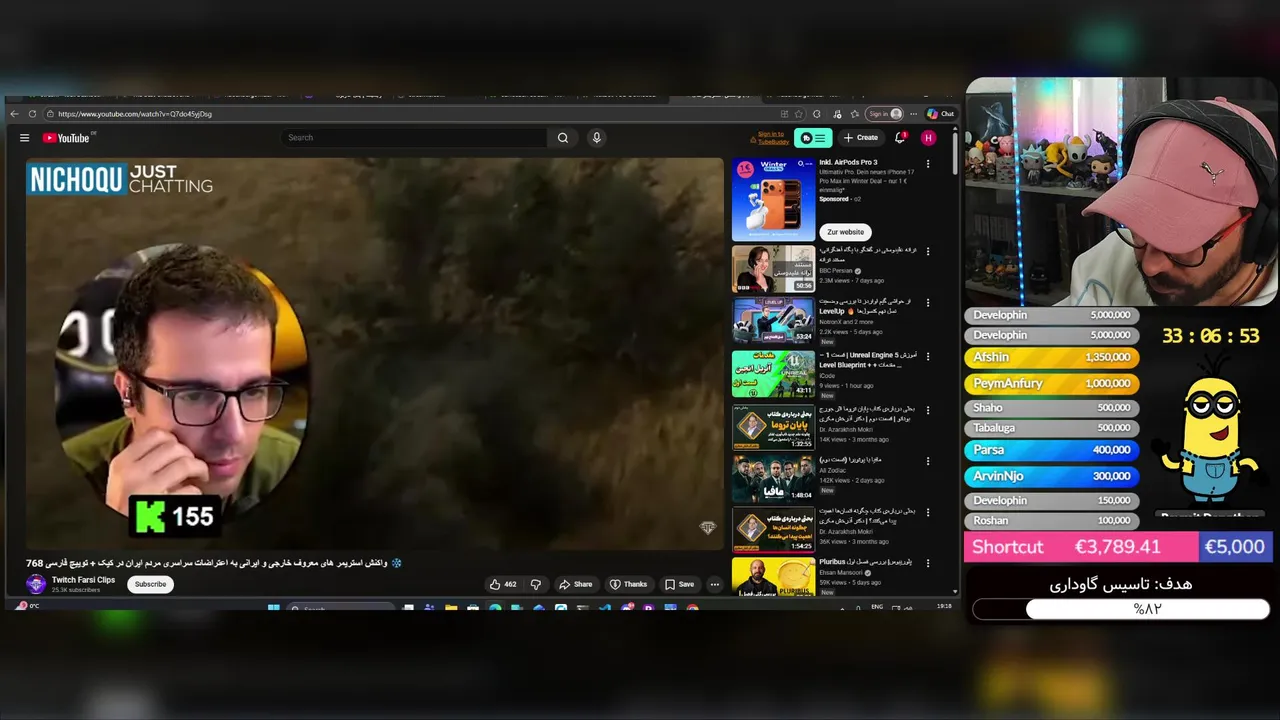The height and width of the screenshot is (720, 1280).
Task: Click taskbar clock showing 19:18
Action: click(x=944, y=606)
